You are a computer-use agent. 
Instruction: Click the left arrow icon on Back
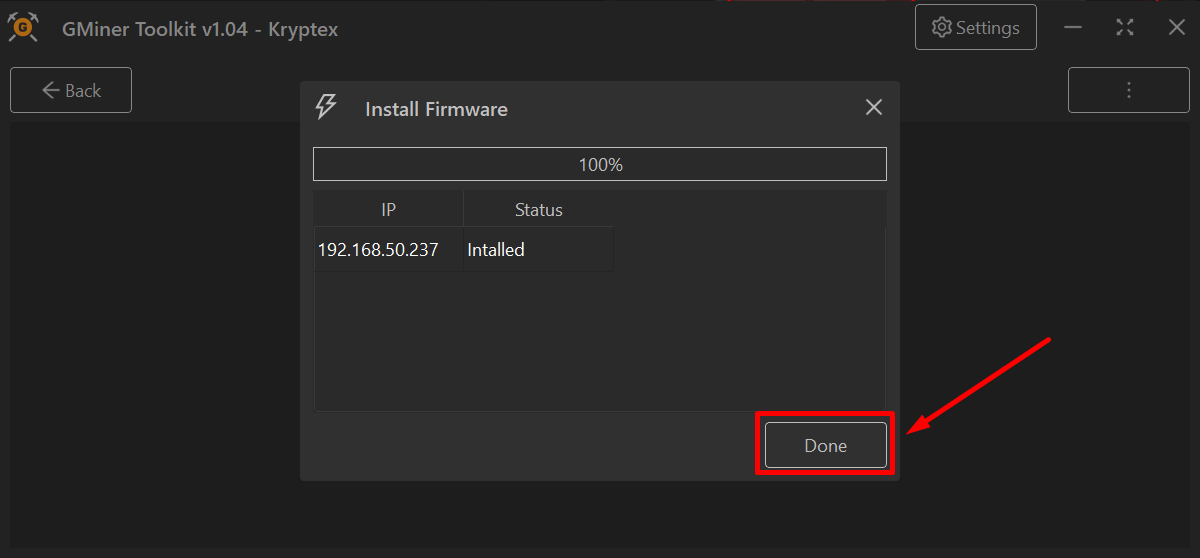(x=51, y=90)
